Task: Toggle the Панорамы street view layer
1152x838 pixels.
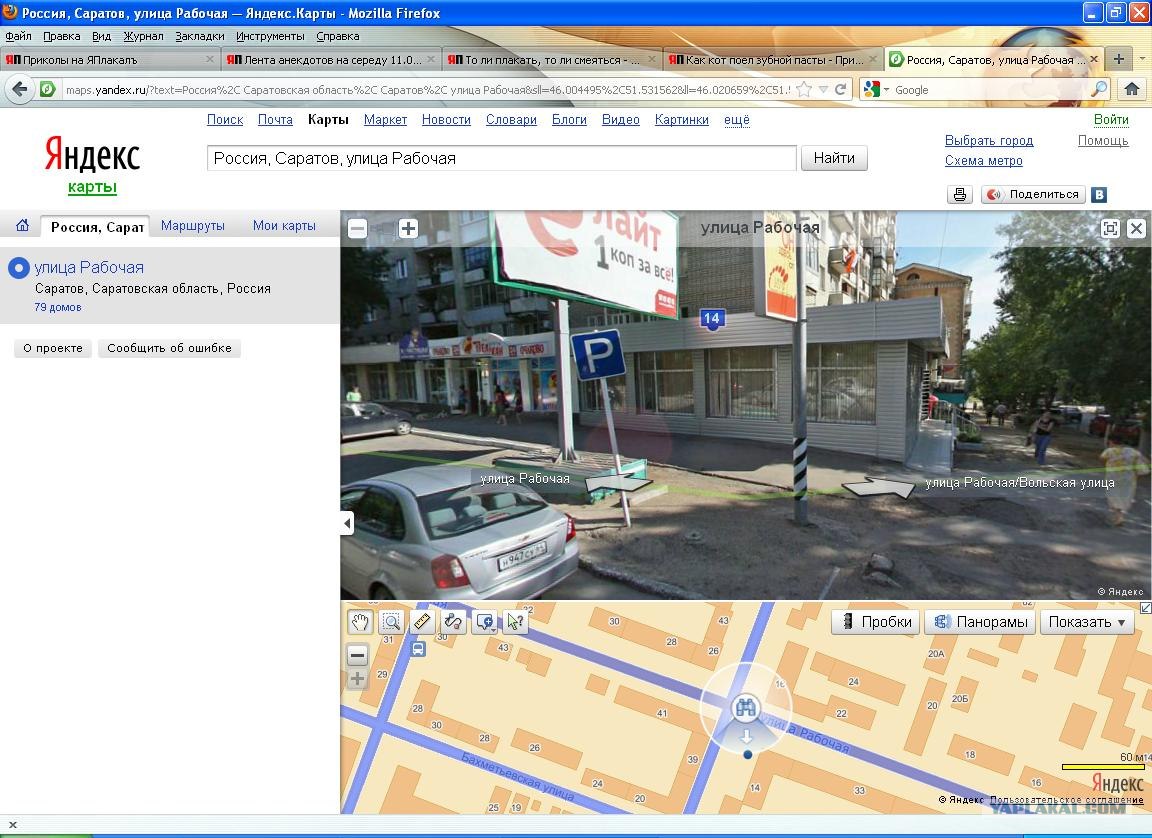Action: [x=980, y=622]
